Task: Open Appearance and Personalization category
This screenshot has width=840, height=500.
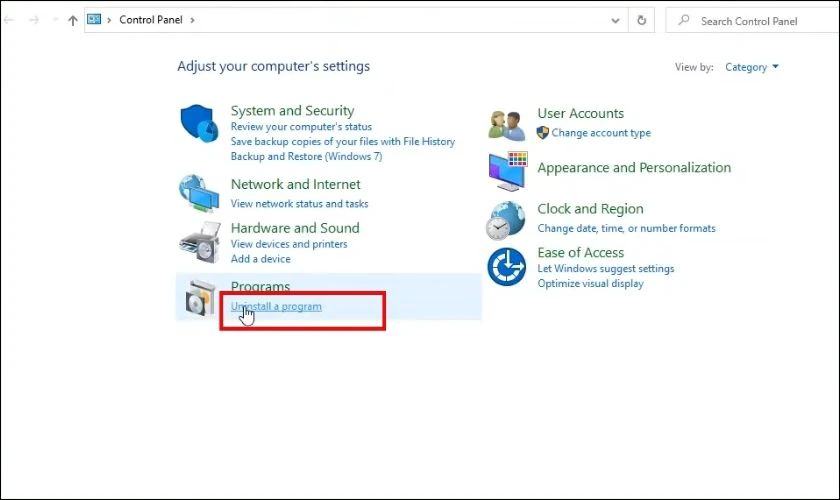Action: tap(634, 168)
